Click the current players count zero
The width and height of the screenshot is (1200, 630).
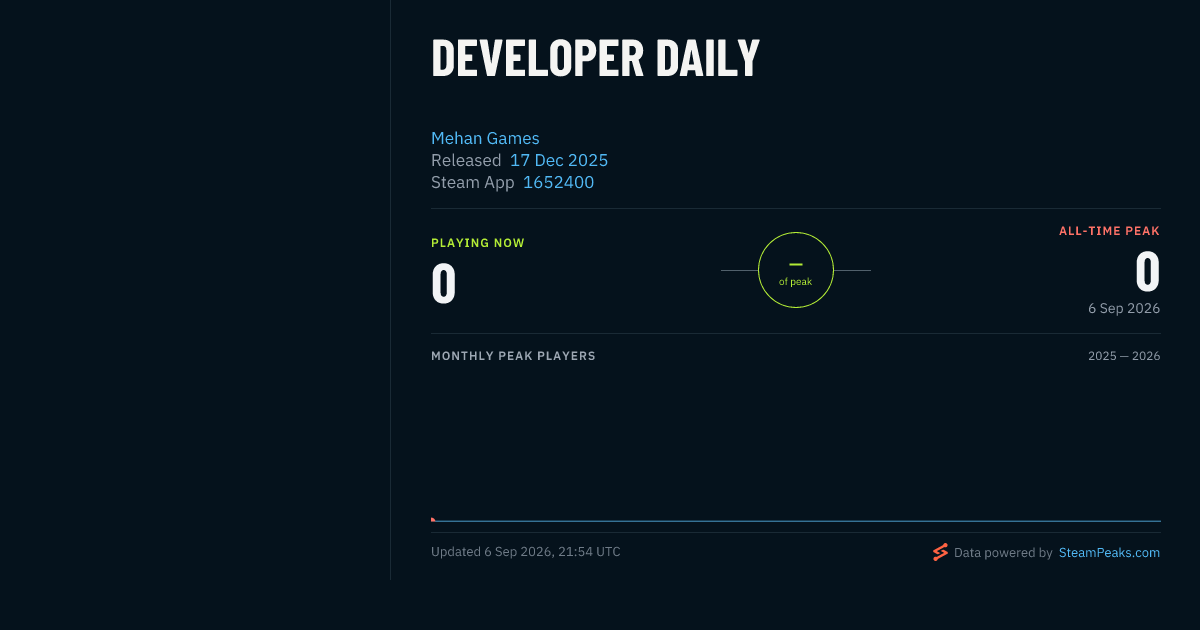pyautogui.click(x=444, y=283)
